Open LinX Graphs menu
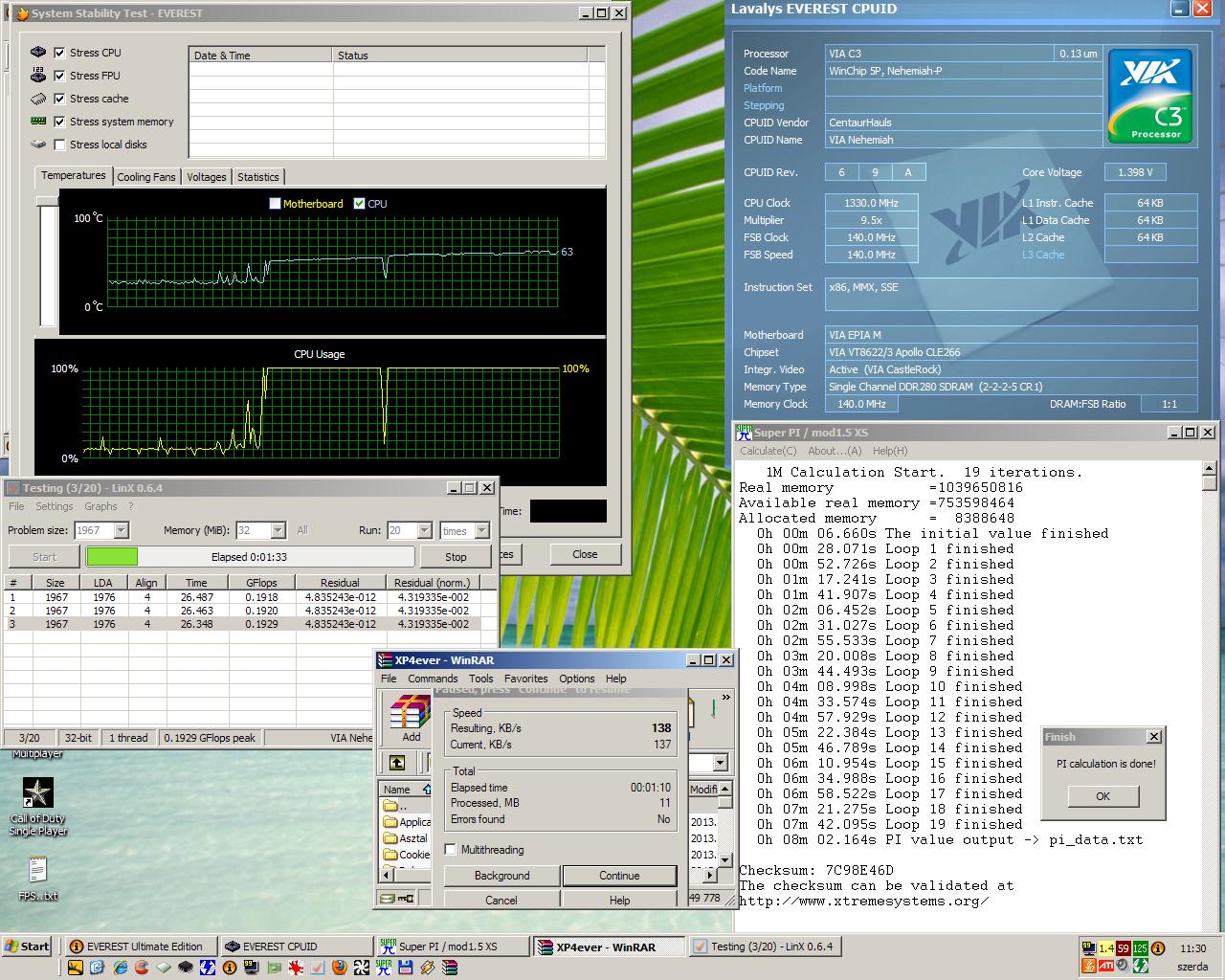 point(100,506)
